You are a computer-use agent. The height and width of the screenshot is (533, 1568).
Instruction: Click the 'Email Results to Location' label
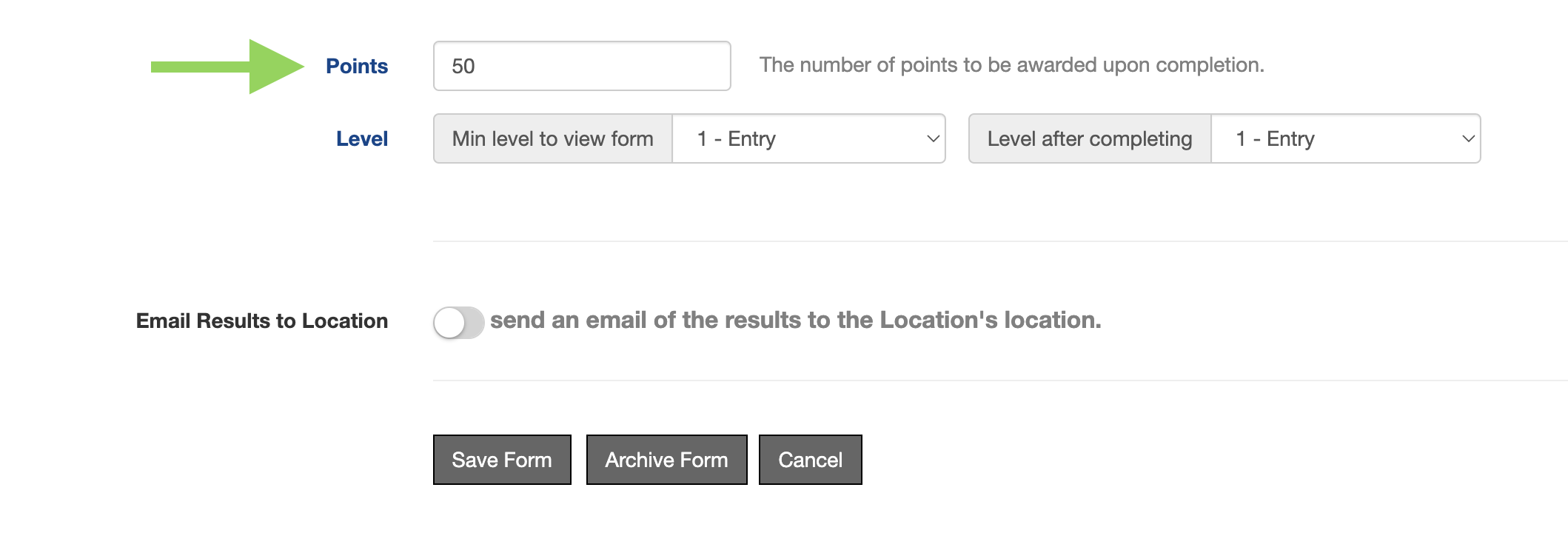[x=262, y=321]
